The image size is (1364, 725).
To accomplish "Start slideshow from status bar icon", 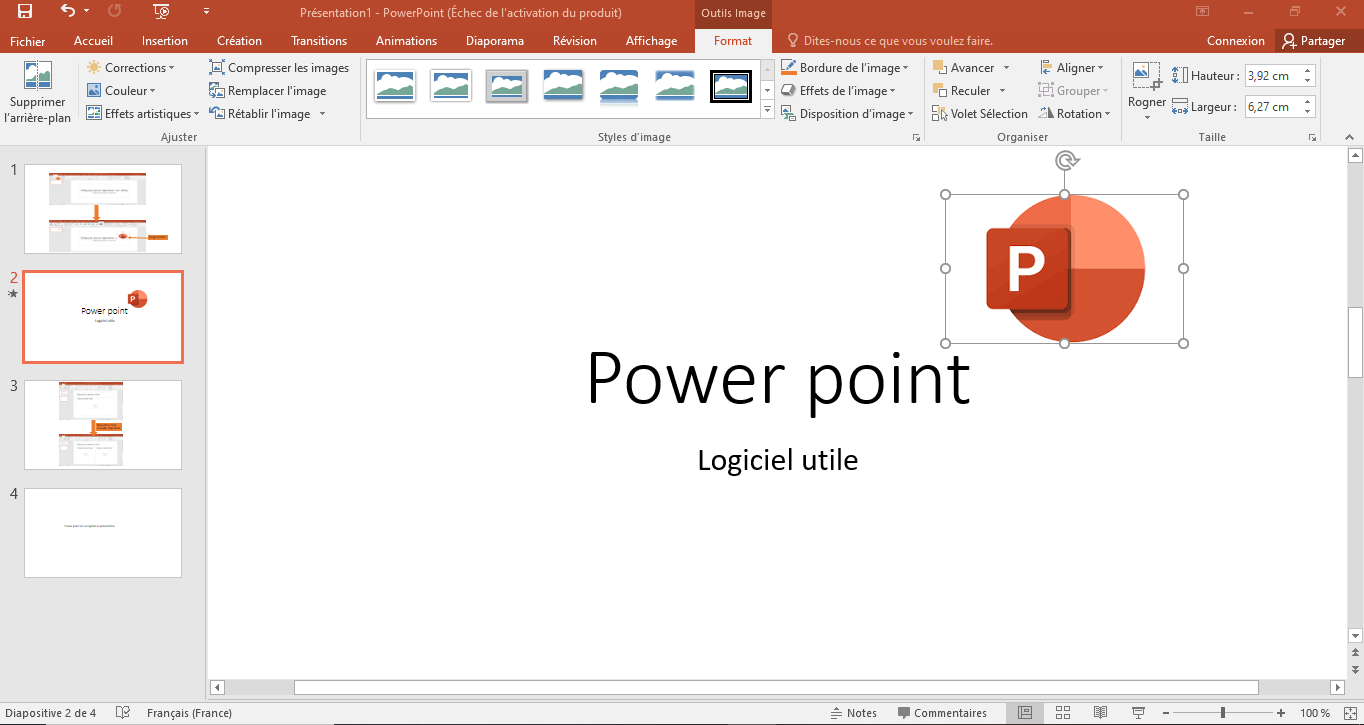I will click(1139, 713).
